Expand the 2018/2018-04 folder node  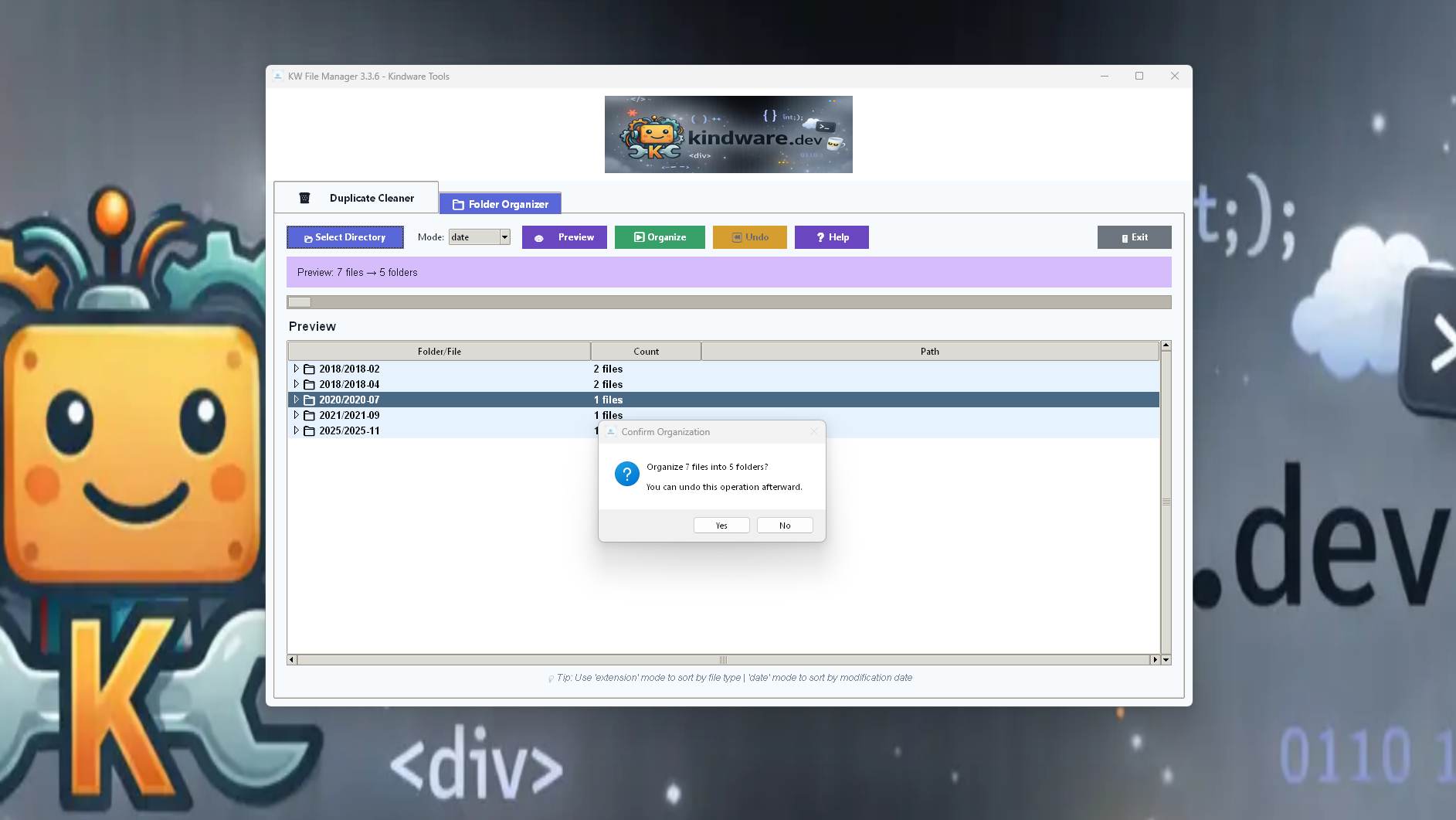[296, 384]
